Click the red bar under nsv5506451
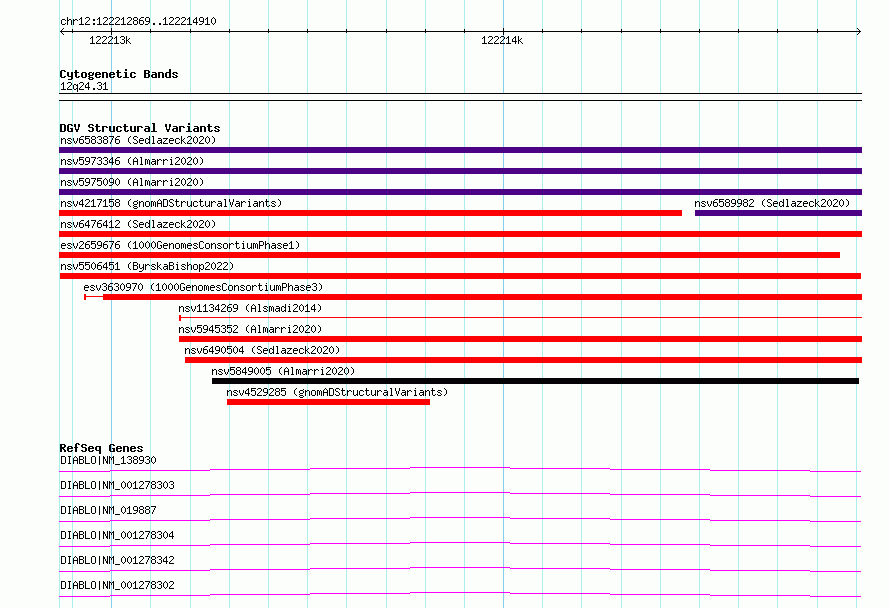This screenshot has height=608, width=890. point(460,276)
